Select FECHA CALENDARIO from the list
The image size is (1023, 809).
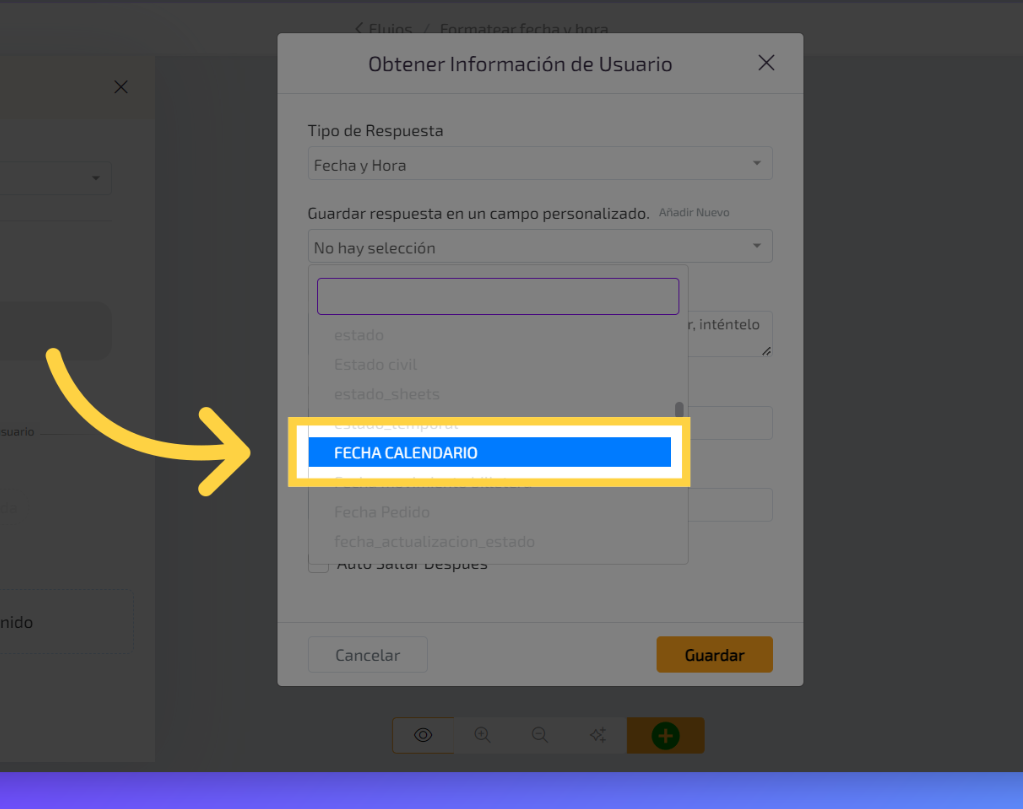(x=489, y=453)
